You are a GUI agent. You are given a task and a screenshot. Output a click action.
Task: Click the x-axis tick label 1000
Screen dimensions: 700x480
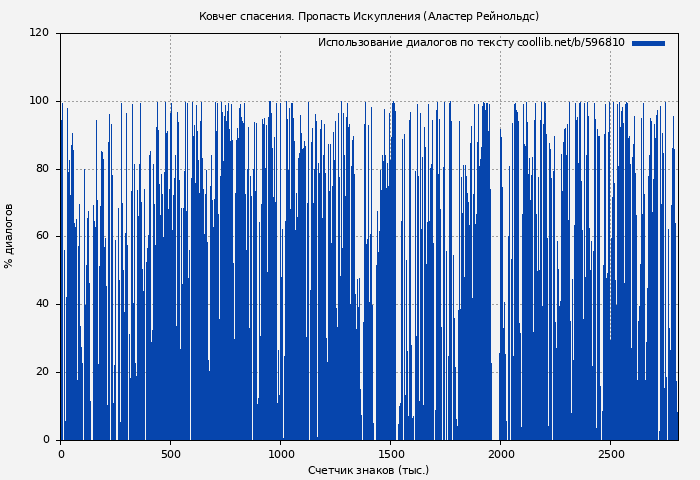(x=280, y=454)
